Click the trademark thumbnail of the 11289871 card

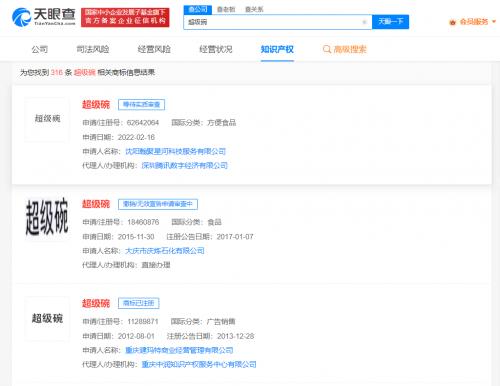coord(47,318)
